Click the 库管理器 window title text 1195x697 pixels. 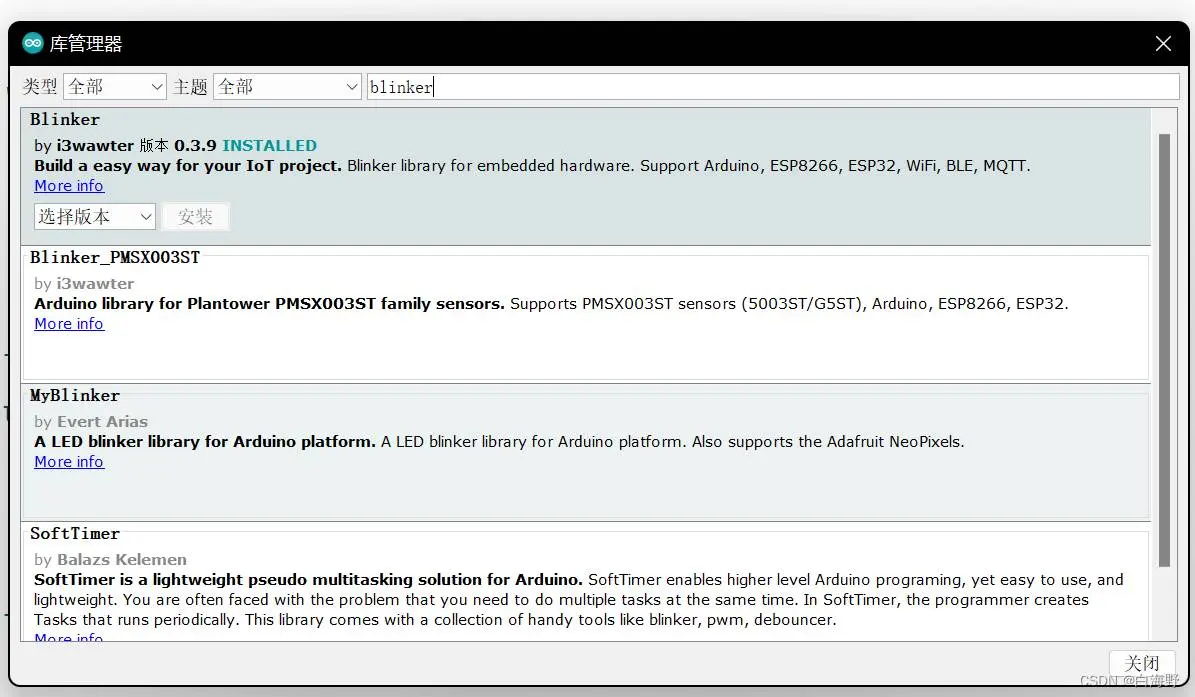pyautogui.click(x=86, y=43)
